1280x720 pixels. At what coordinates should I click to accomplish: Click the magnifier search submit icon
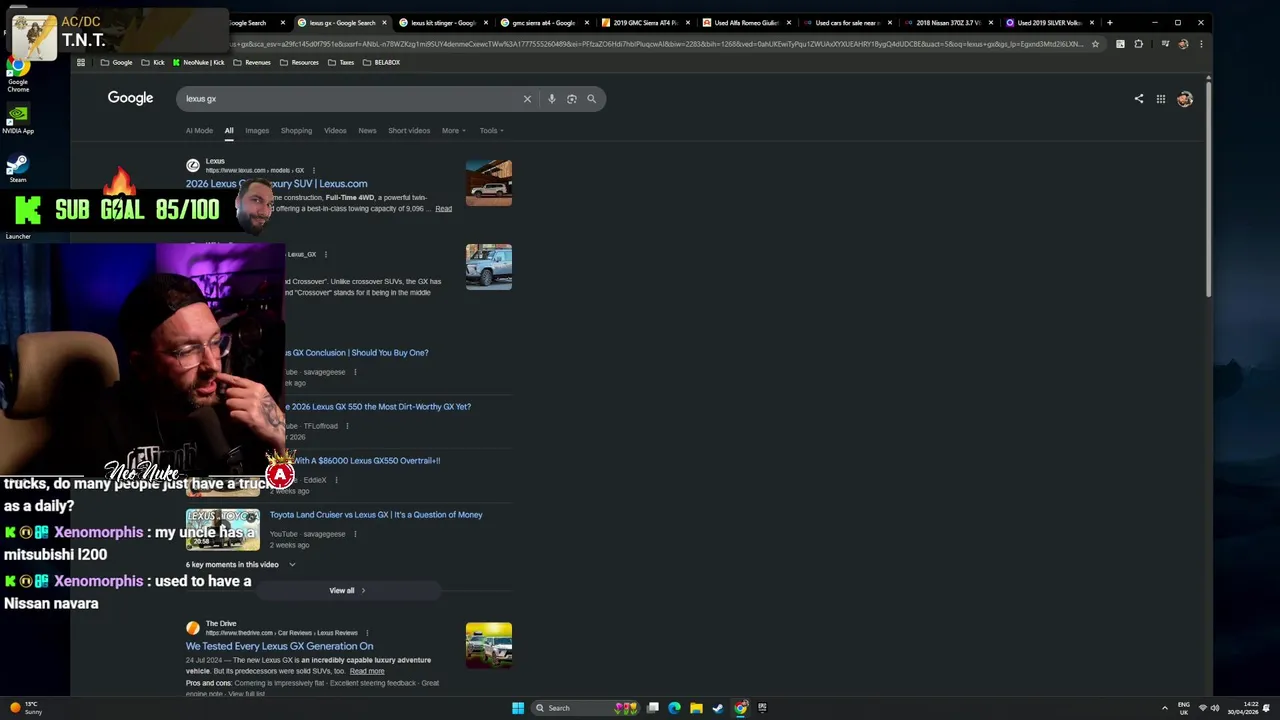tap(591, 99)
